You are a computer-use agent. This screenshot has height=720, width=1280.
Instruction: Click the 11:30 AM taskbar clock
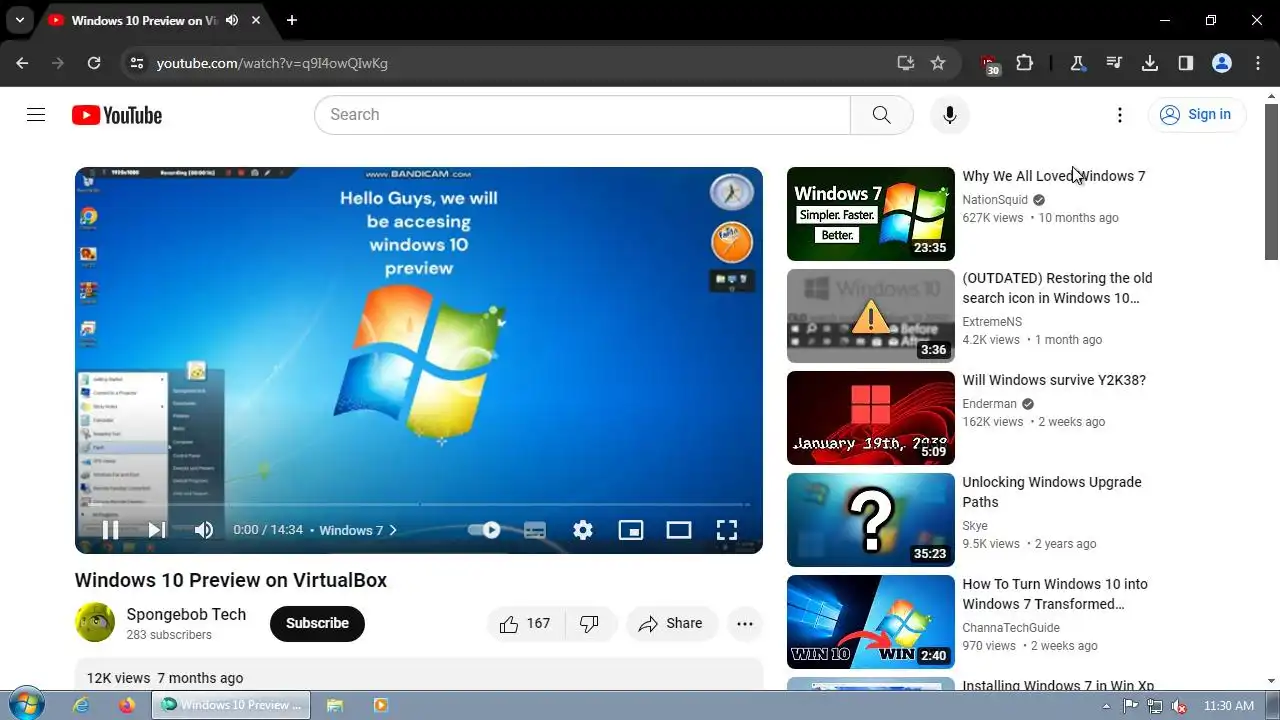coord(1229,706)
